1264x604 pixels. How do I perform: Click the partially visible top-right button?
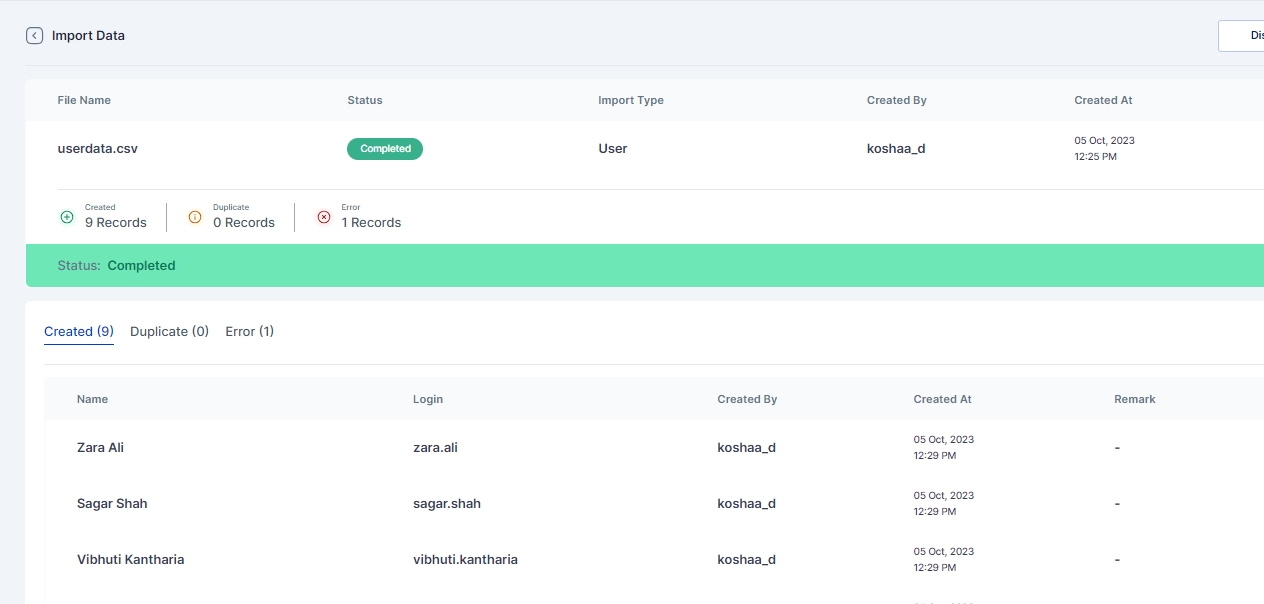tap(1241, 35)
